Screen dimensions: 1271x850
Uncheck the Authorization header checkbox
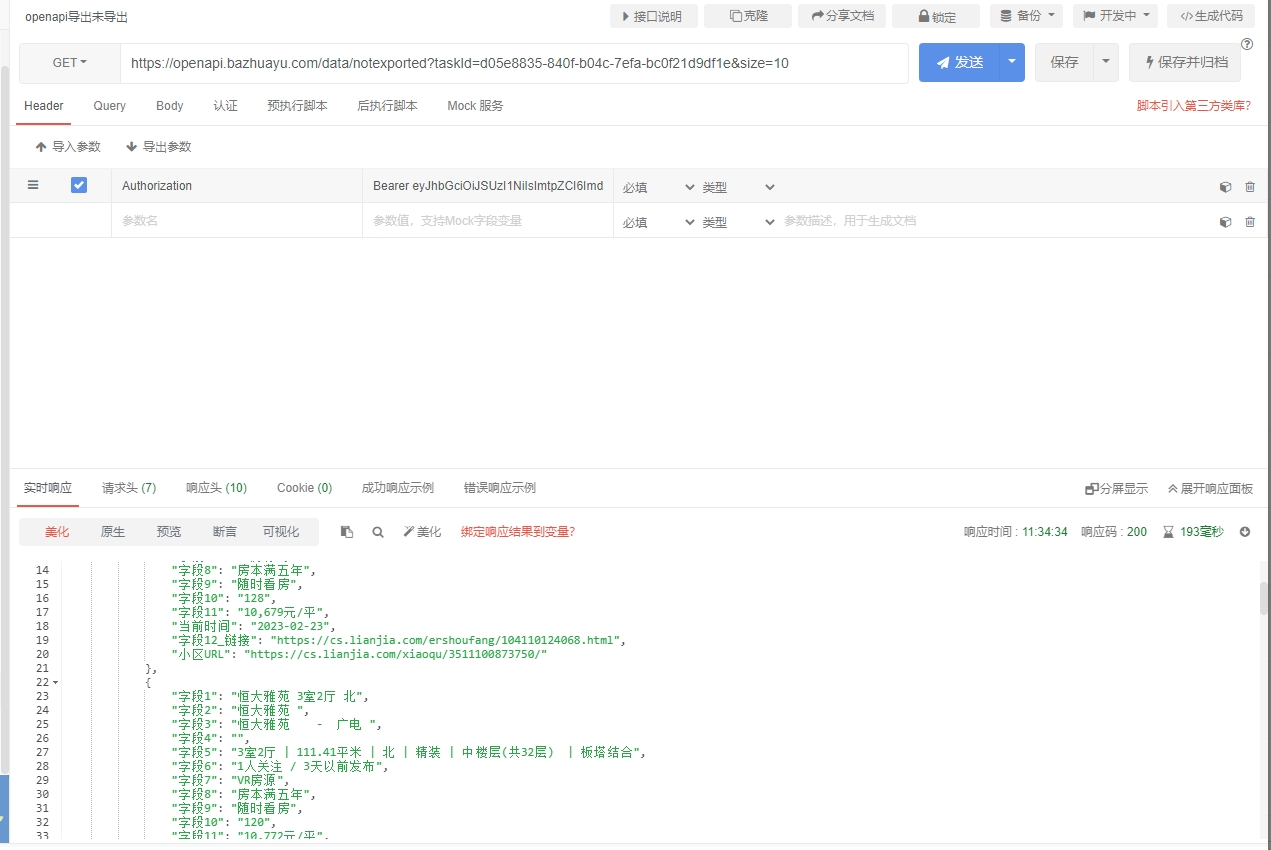click(79, 185)
